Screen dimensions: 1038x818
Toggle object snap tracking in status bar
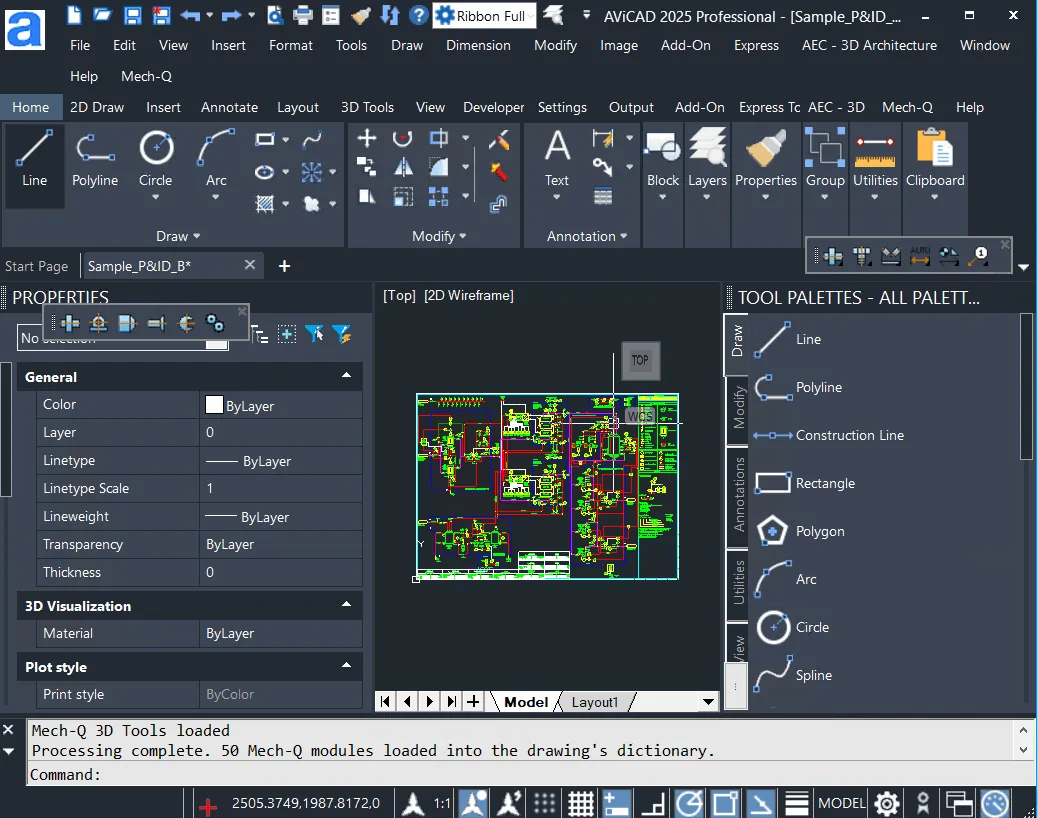pos(761,803)
